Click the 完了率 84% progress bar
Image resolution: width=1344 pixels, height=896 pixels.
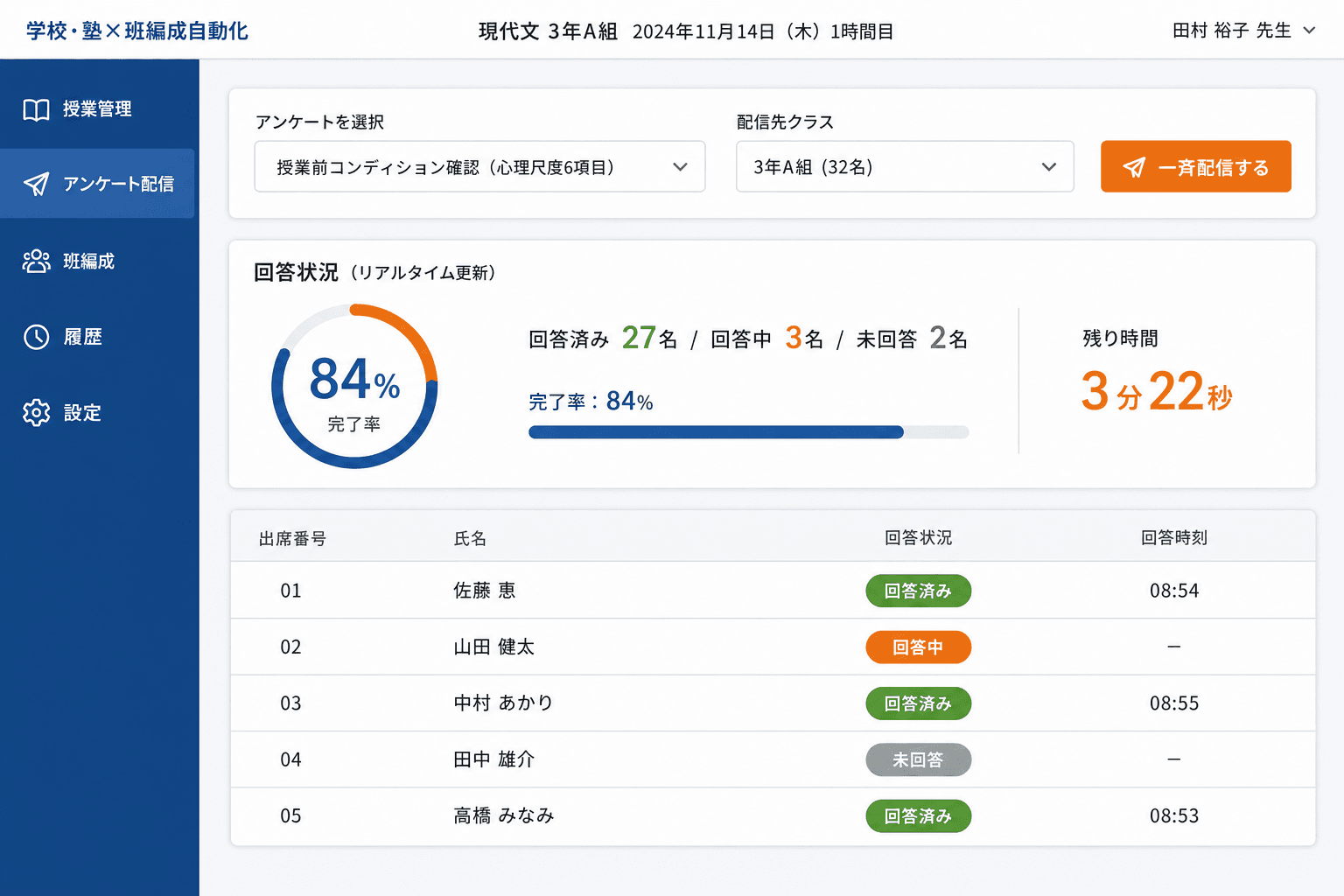pyautogui.click(x=748, y=432)
